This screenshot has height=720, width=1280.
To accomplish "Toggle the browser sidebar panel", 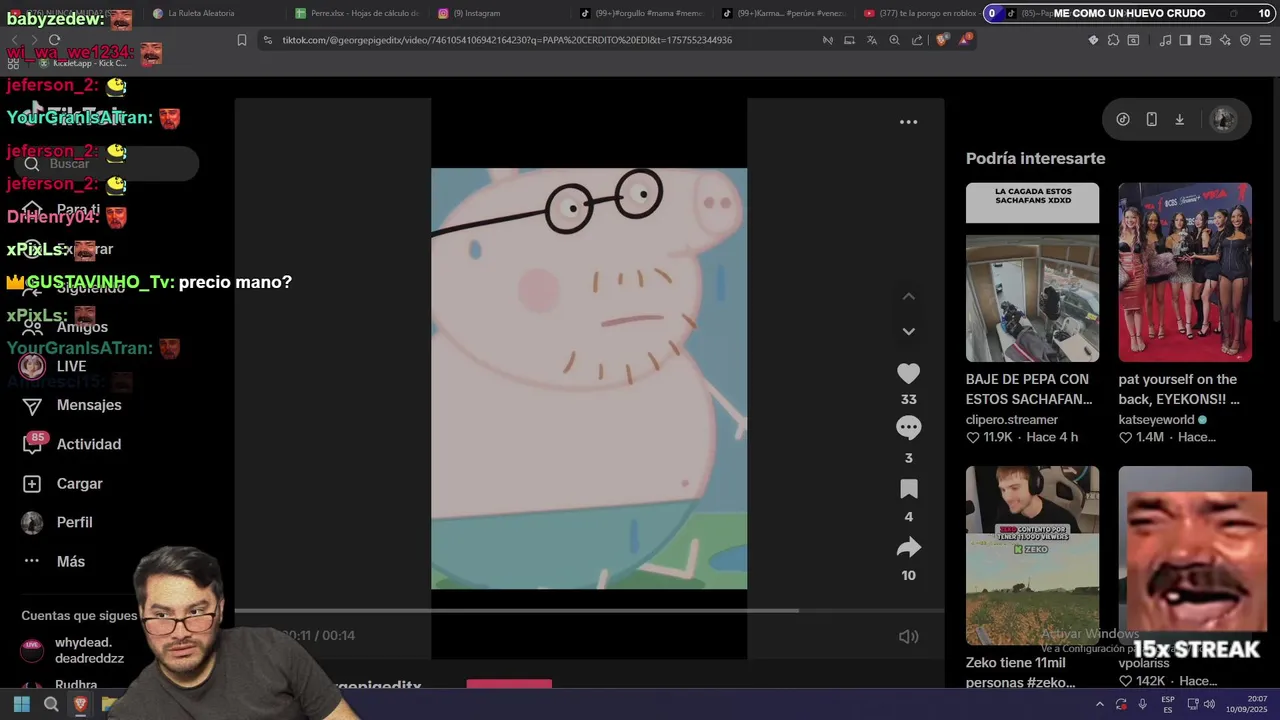I will coord(1185,40).
